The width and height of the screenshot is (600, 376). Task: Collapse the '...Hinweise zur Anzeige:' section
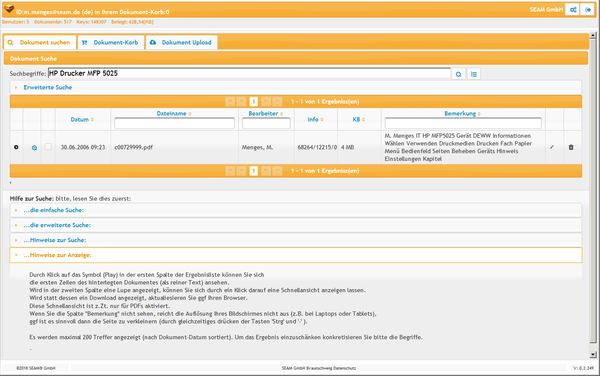(296, 255)
